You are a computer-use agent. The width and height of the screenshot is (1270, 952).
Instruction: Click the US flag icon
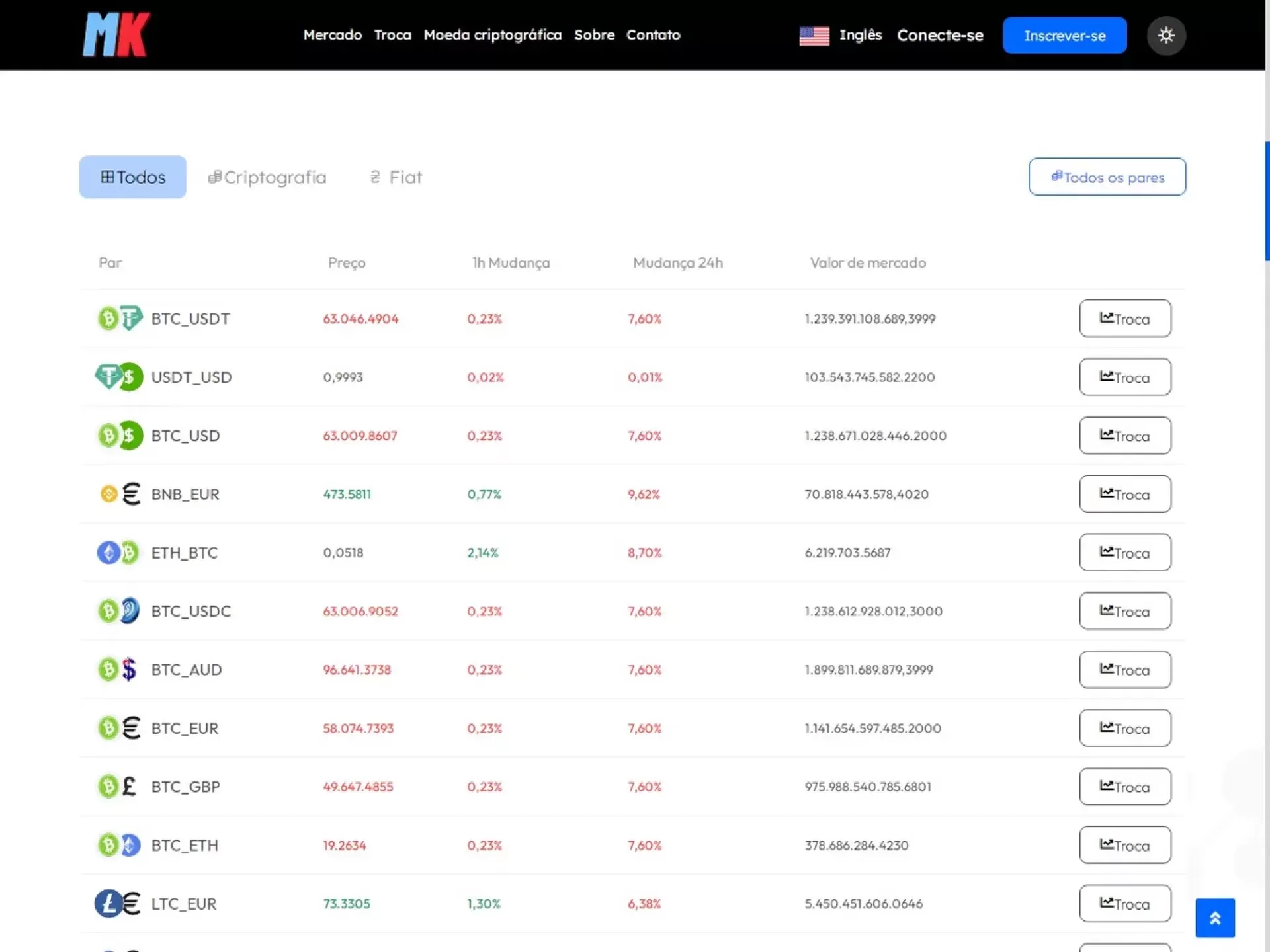(814, 36)
